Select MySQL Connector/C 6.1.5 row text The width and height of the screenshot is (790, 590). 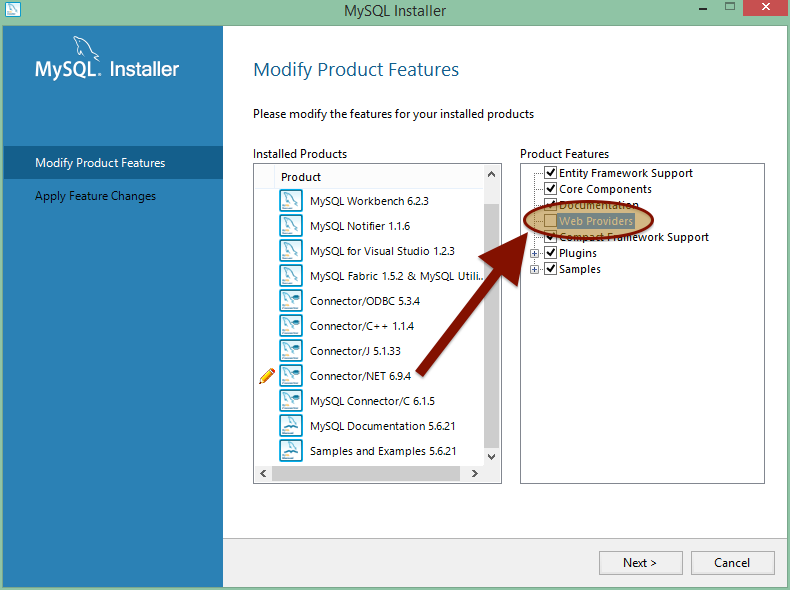(x=372, y=401)
